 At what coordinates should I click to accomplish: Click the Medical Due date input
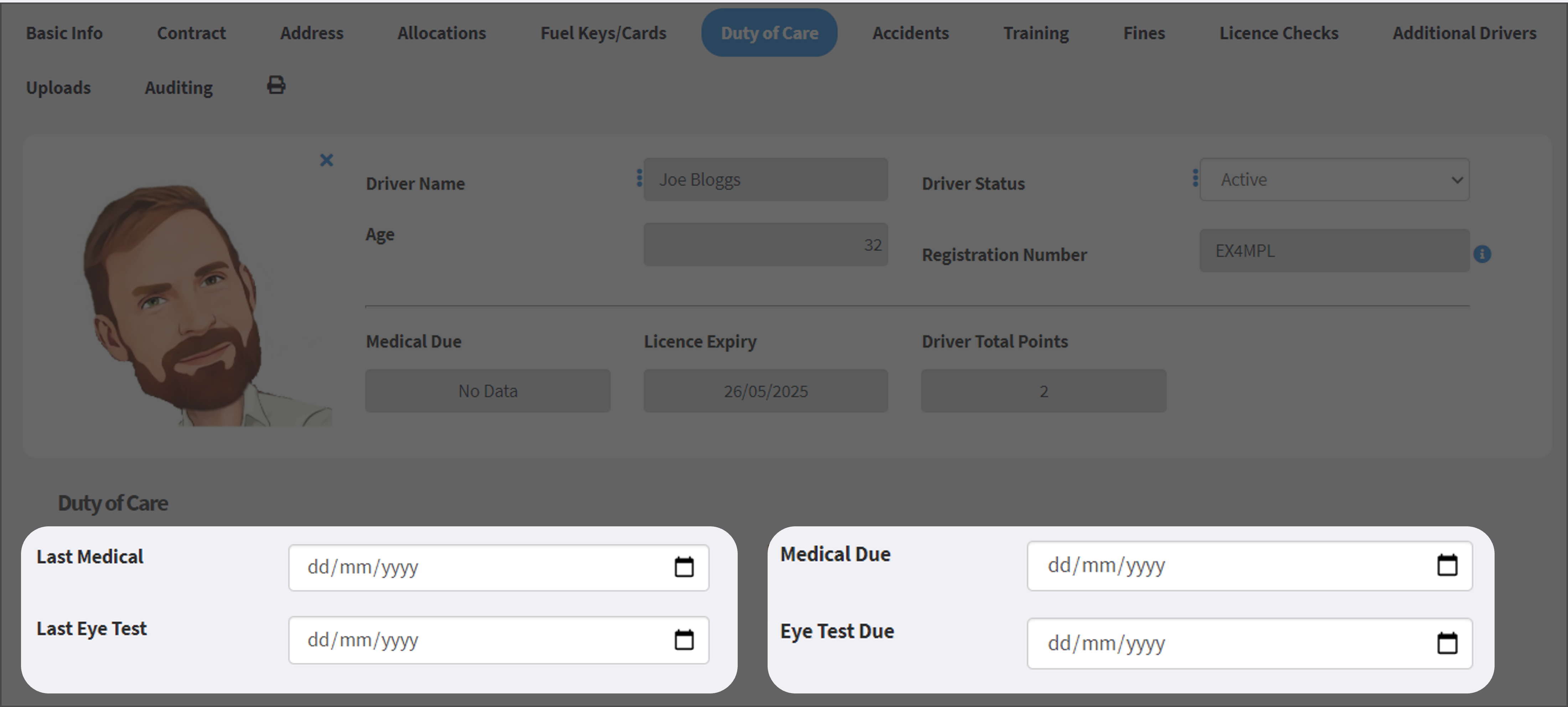point(1250,565)
